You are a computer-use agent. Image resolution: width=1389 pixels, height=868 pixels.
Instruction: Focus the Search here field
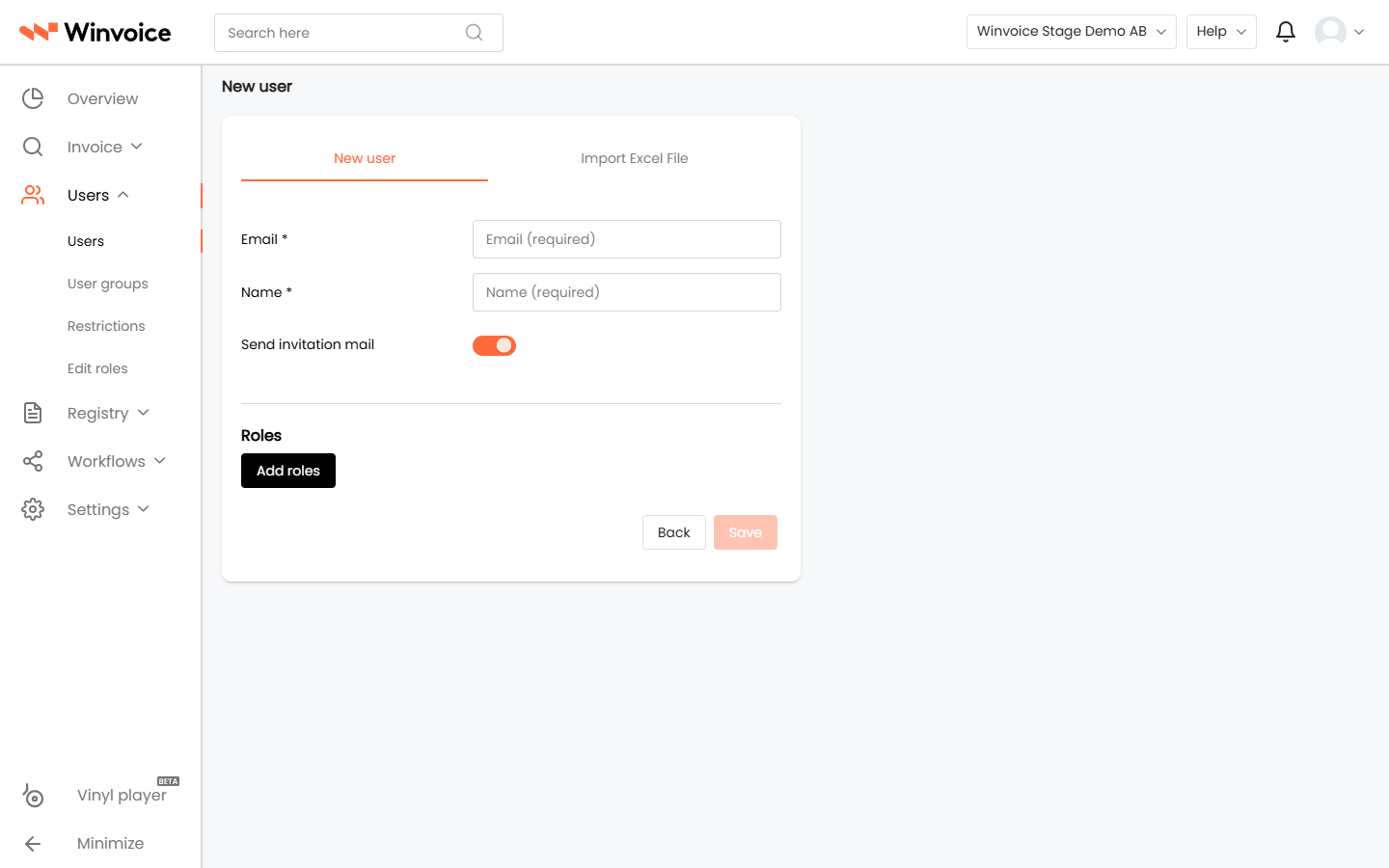pos(359,33)
